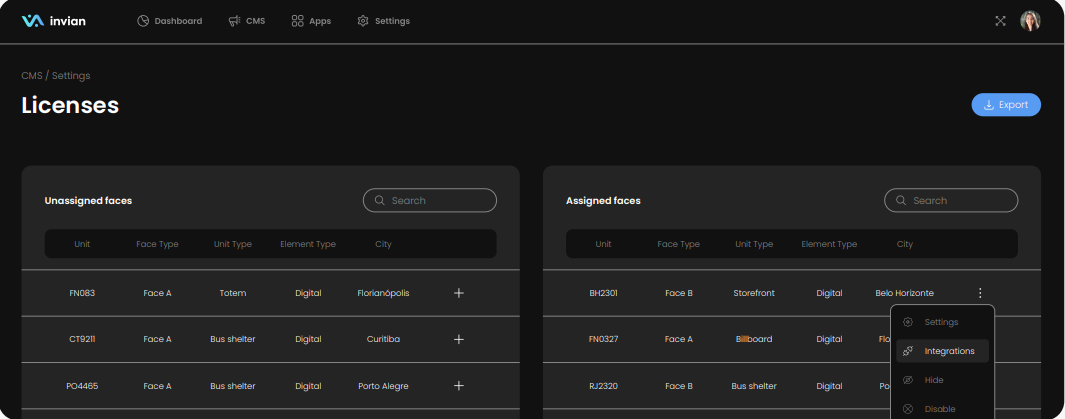Select the RJ2320 unit cell
Viewport: 1065px width, 419px height.
603,386
